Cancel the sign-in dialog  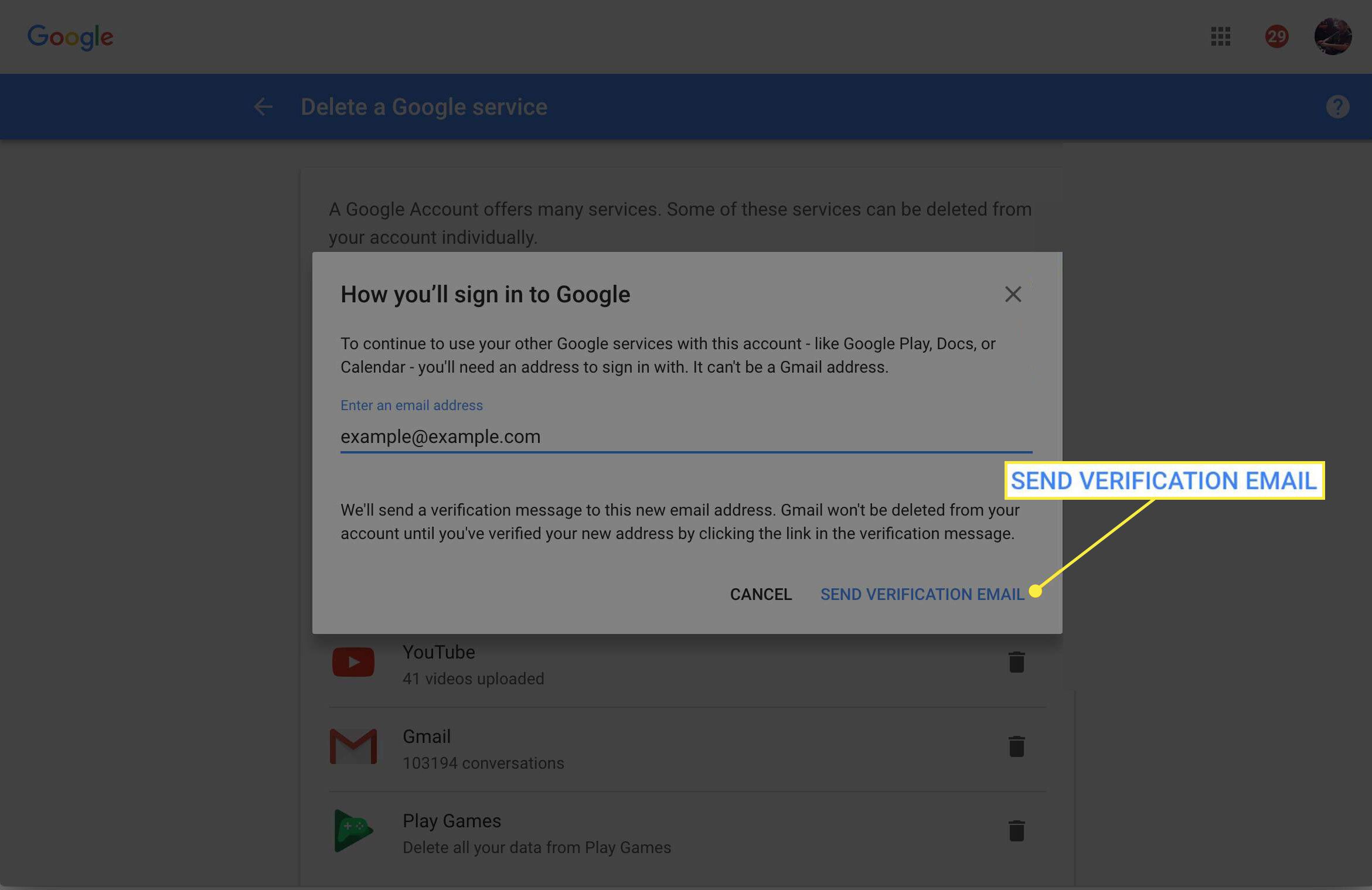pos(761,594)
